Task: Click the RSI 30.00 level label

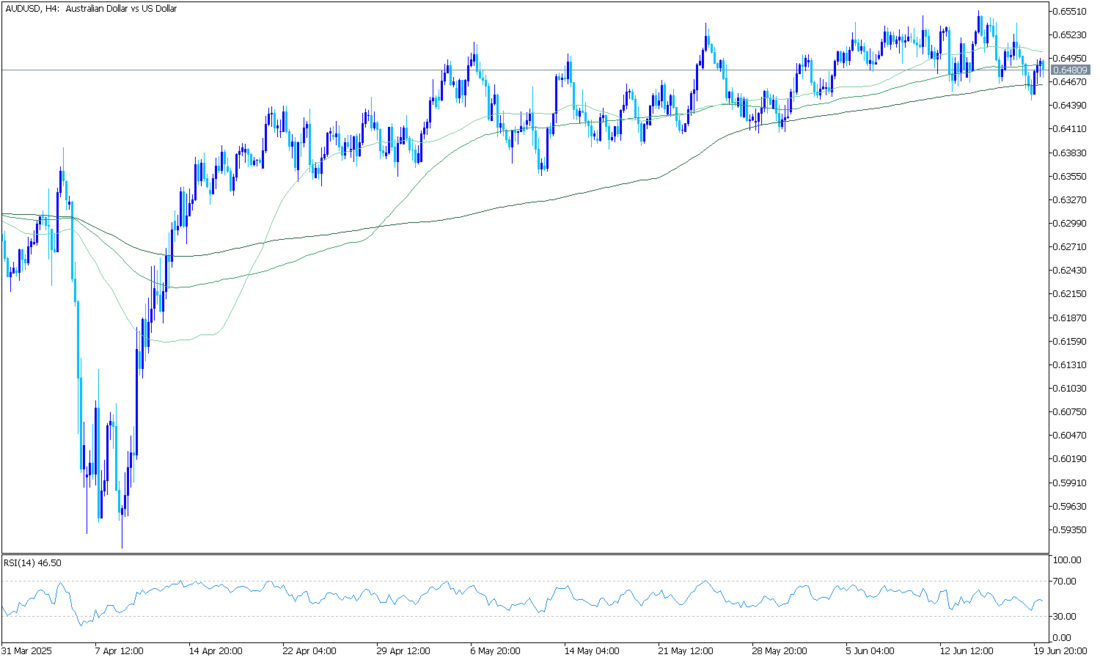Action: 1065,617
